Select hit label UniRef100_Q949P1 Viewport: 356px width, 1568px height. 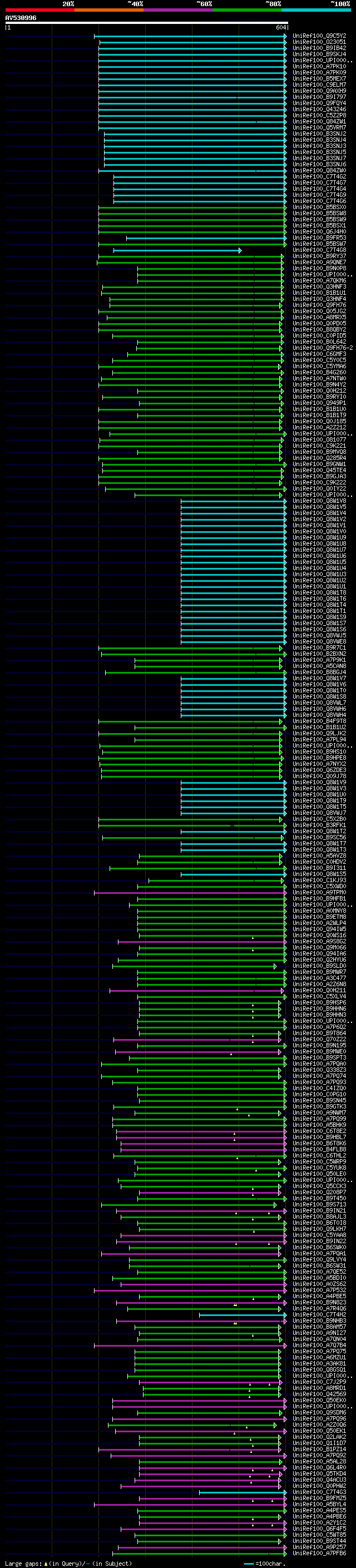coord(319,403)
